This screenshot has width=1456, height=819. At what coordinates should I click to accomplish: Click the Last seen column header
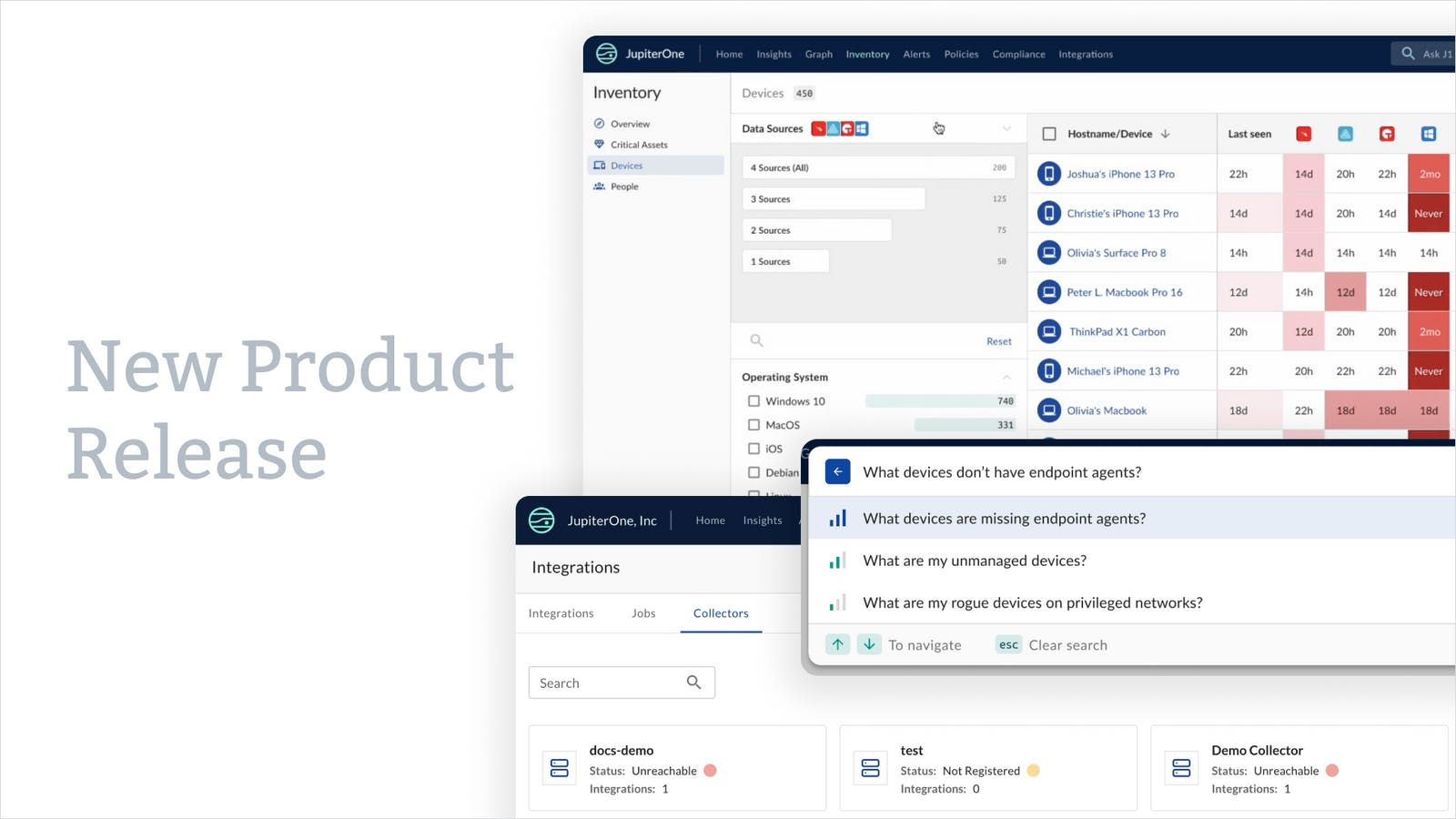coord(1249,134)
